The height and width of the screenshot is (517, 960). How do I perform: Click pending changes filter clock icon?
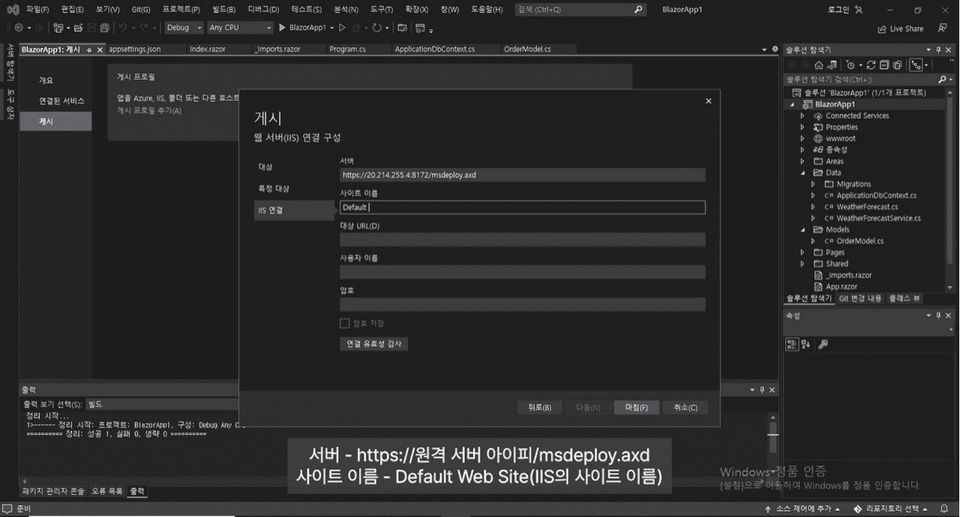(850, 65)
